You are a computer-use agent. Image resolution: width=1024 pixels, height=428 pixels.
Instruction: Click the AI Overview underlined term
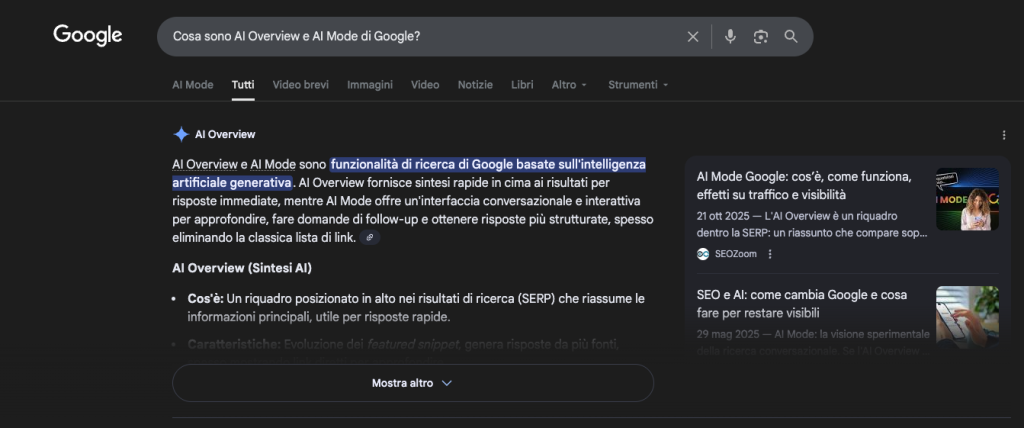(205, 165)
